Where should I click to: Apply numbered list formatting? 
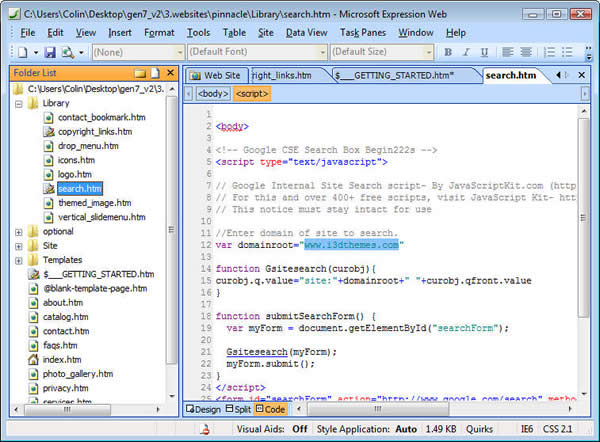click(549, 52)
